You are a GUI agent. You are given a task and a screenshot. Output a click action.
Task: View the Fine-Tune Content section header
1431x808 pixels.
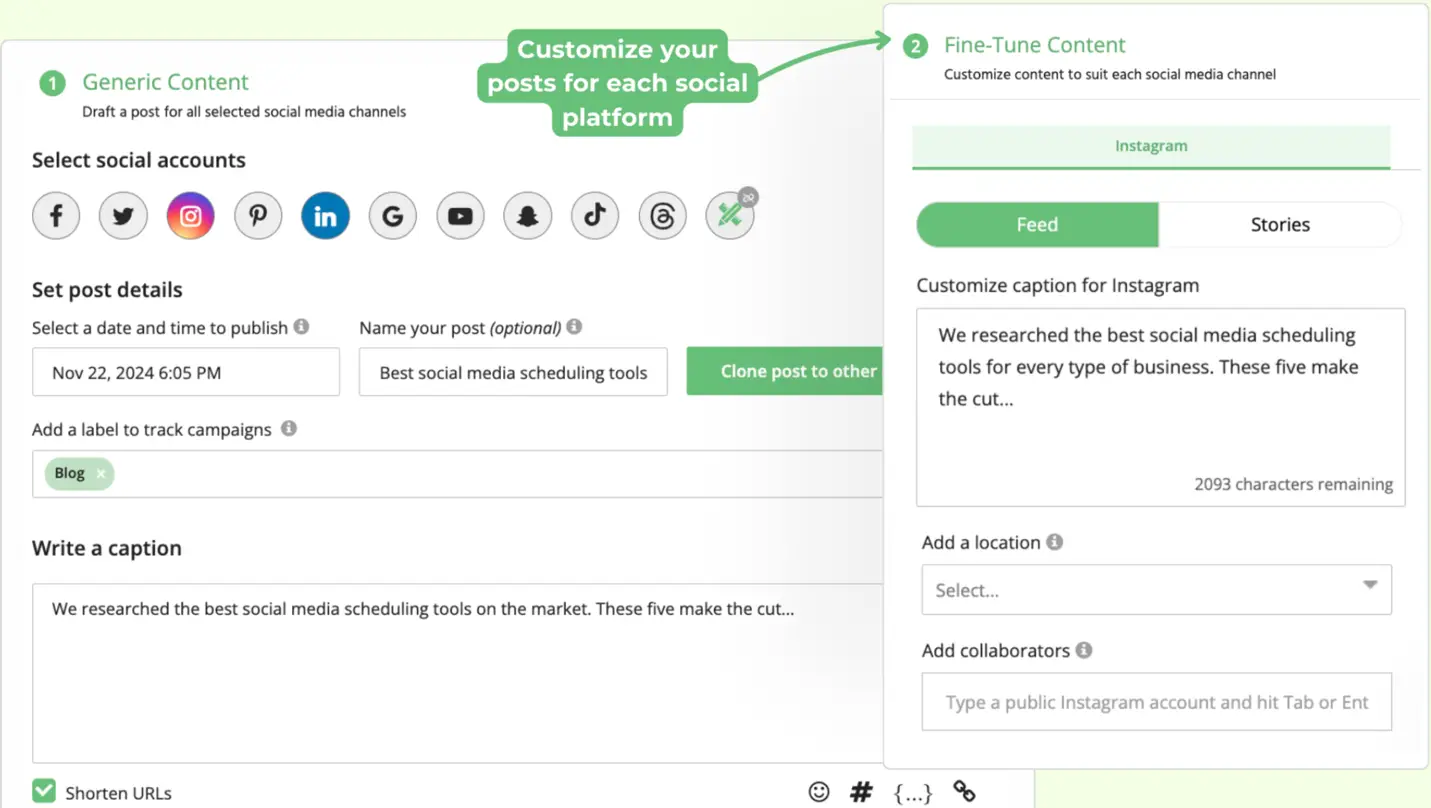1035,45
